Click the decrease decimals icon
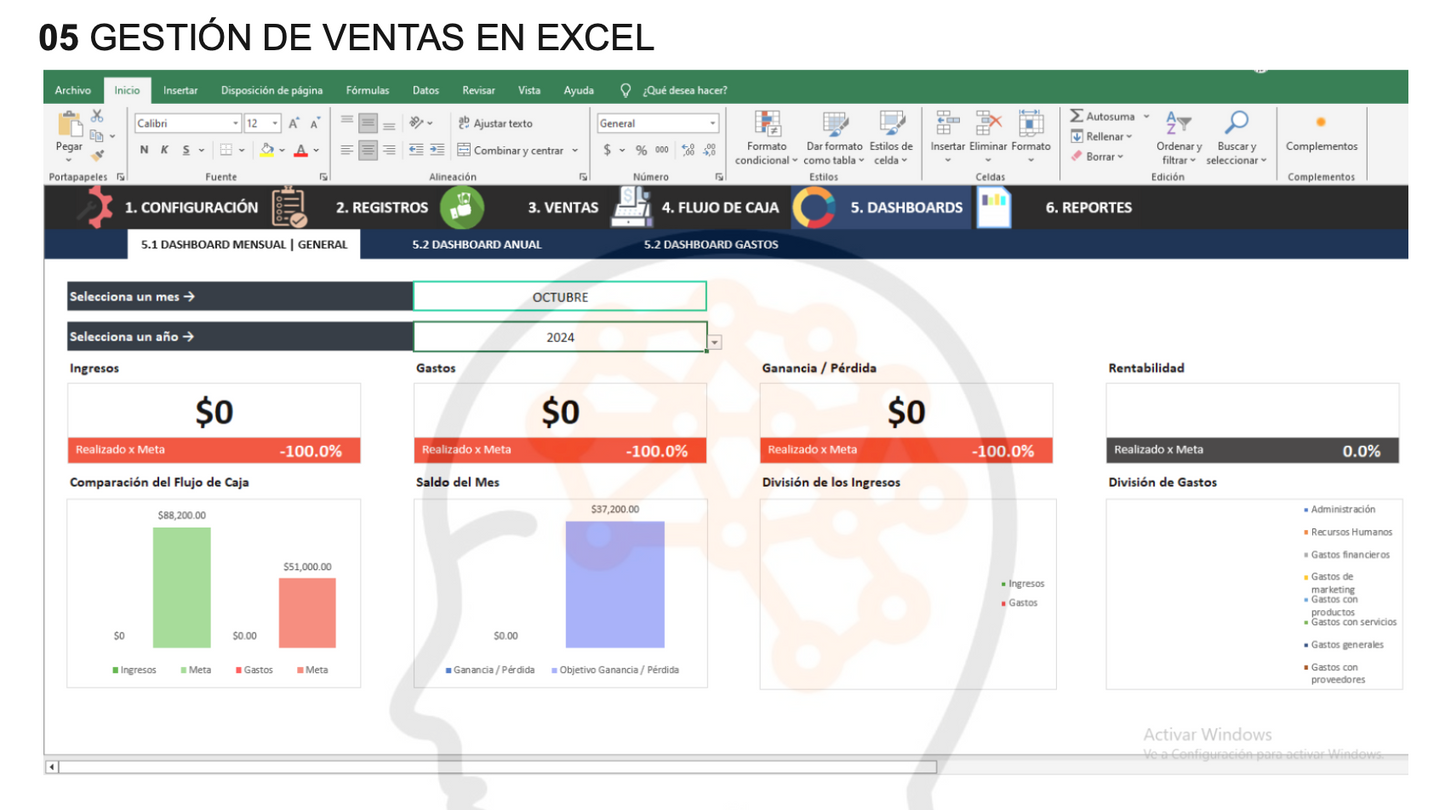Viewport: 1445px width, 810px height. [x=709, y=150]
